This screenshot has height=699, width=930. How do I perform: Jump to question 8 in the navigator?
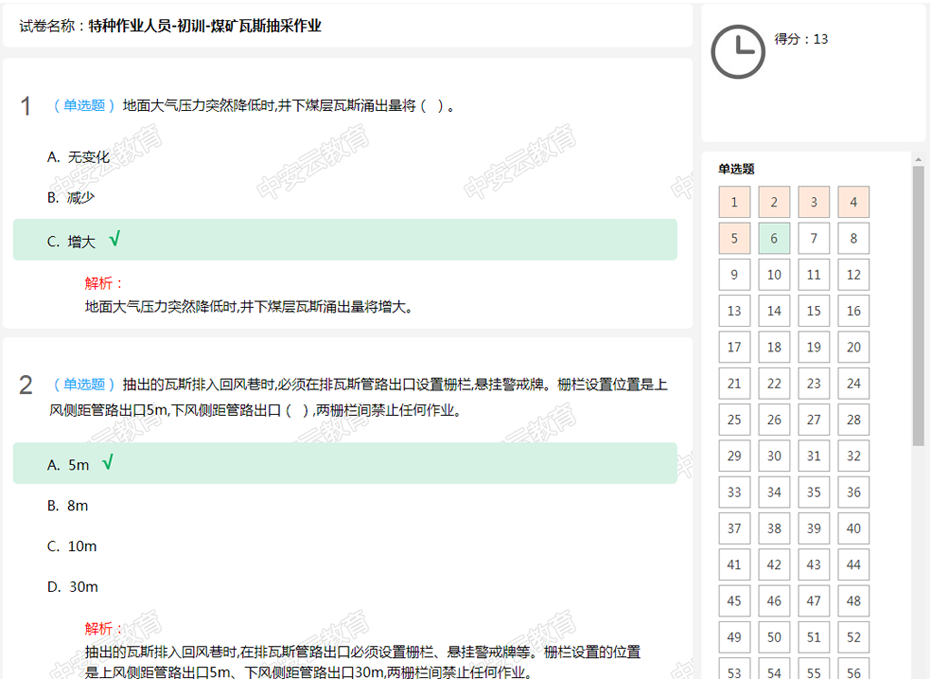[x=853, y=238]
